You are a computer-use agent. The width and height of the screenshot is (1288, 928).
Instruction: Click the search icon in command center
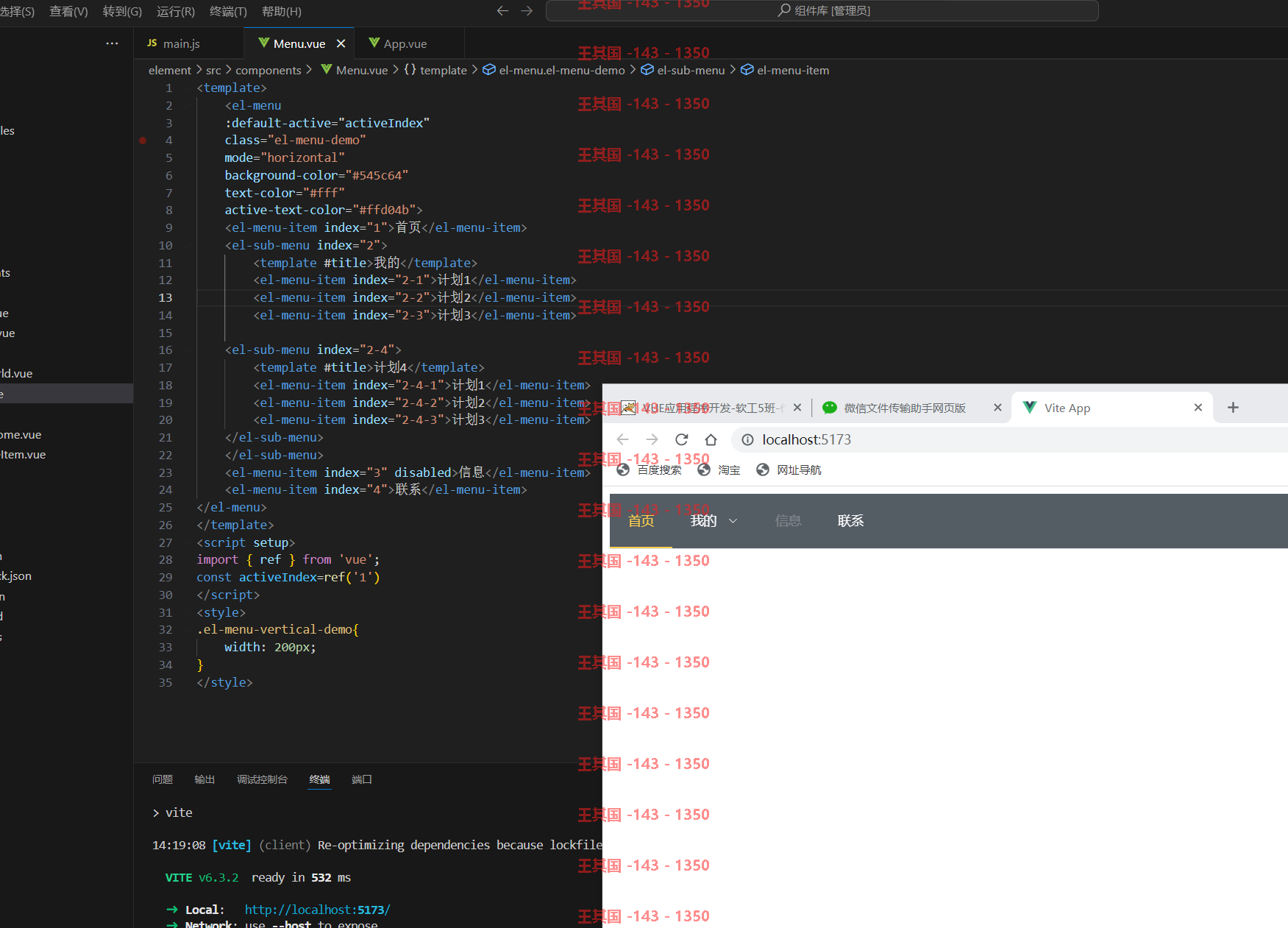(784, 10)
